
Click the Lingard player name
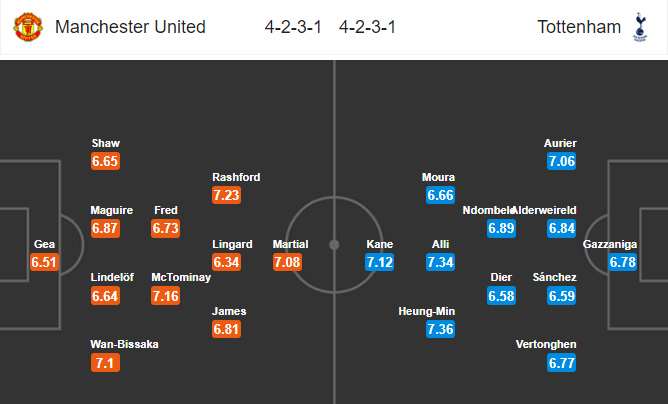click(232, 244)
